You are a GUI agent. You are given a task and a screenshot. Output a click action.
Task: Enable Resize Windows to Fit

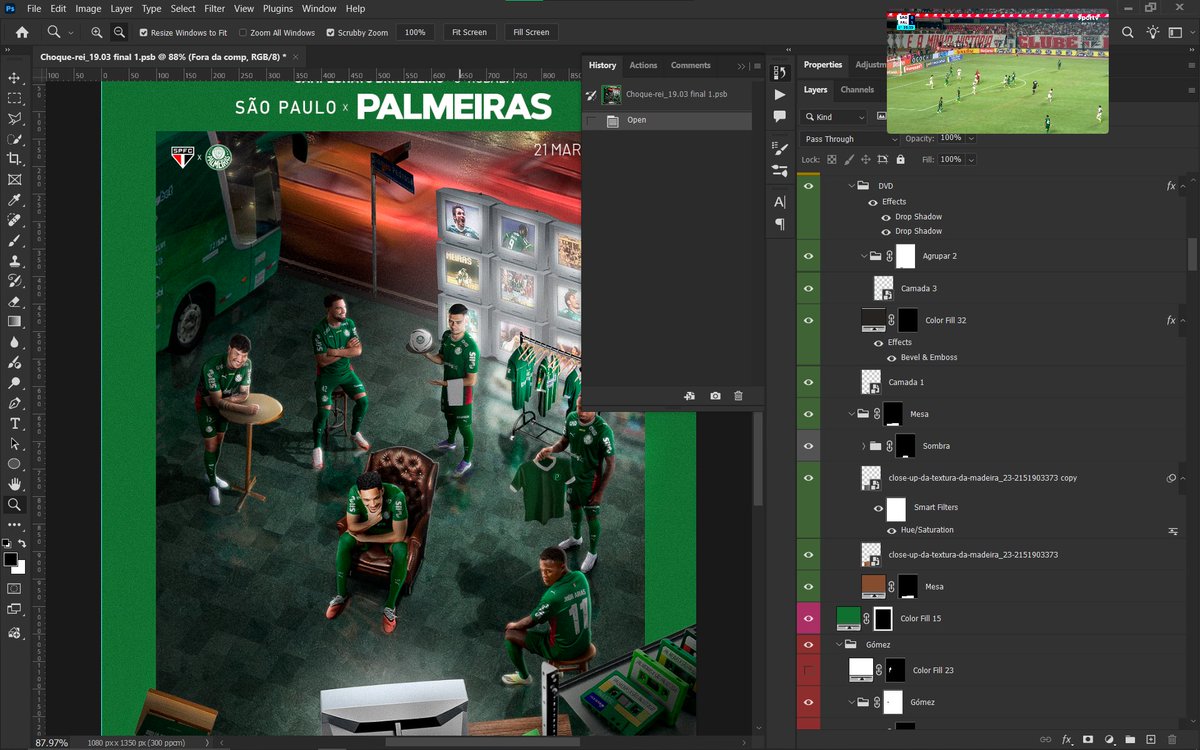click(143, 32)
